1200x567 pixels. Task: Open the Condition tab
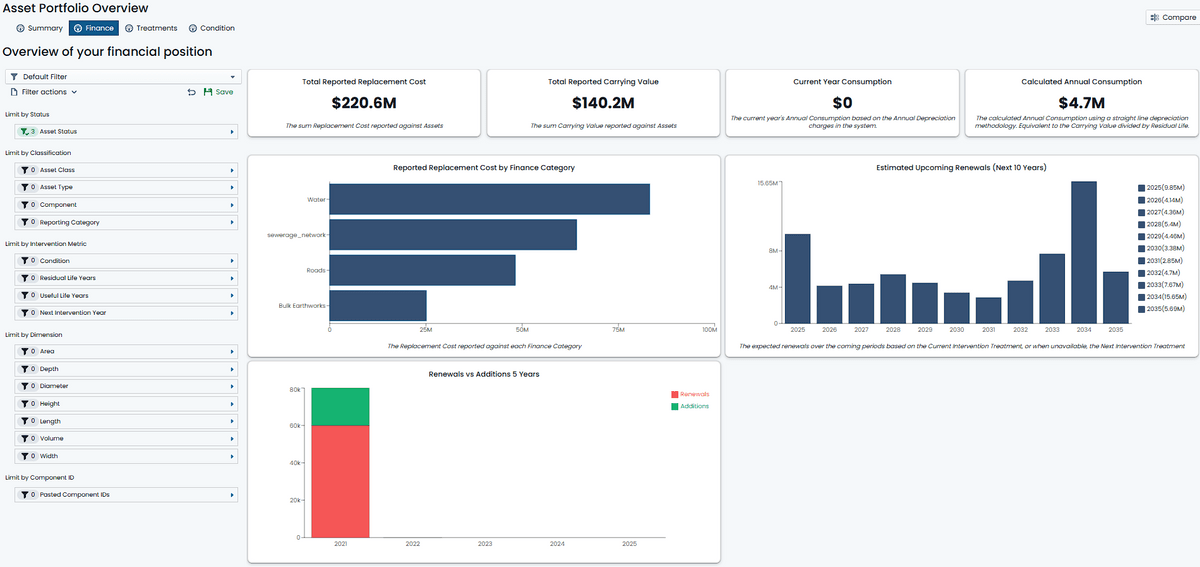coord(211,28)
